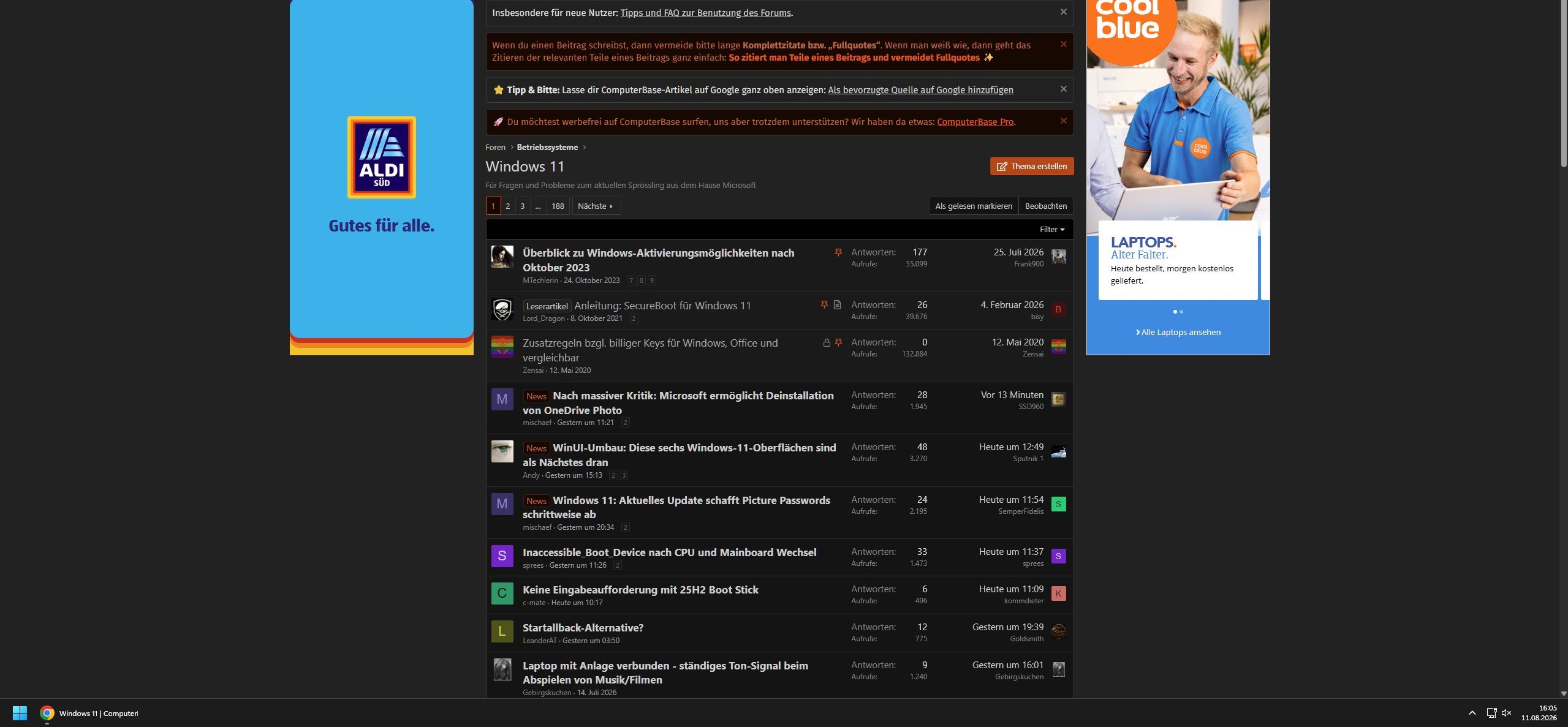Open thread Anleitung: SecureBoot für Windows 11
The height and width of the screenshot is (727, 1568).
[662, 306]
